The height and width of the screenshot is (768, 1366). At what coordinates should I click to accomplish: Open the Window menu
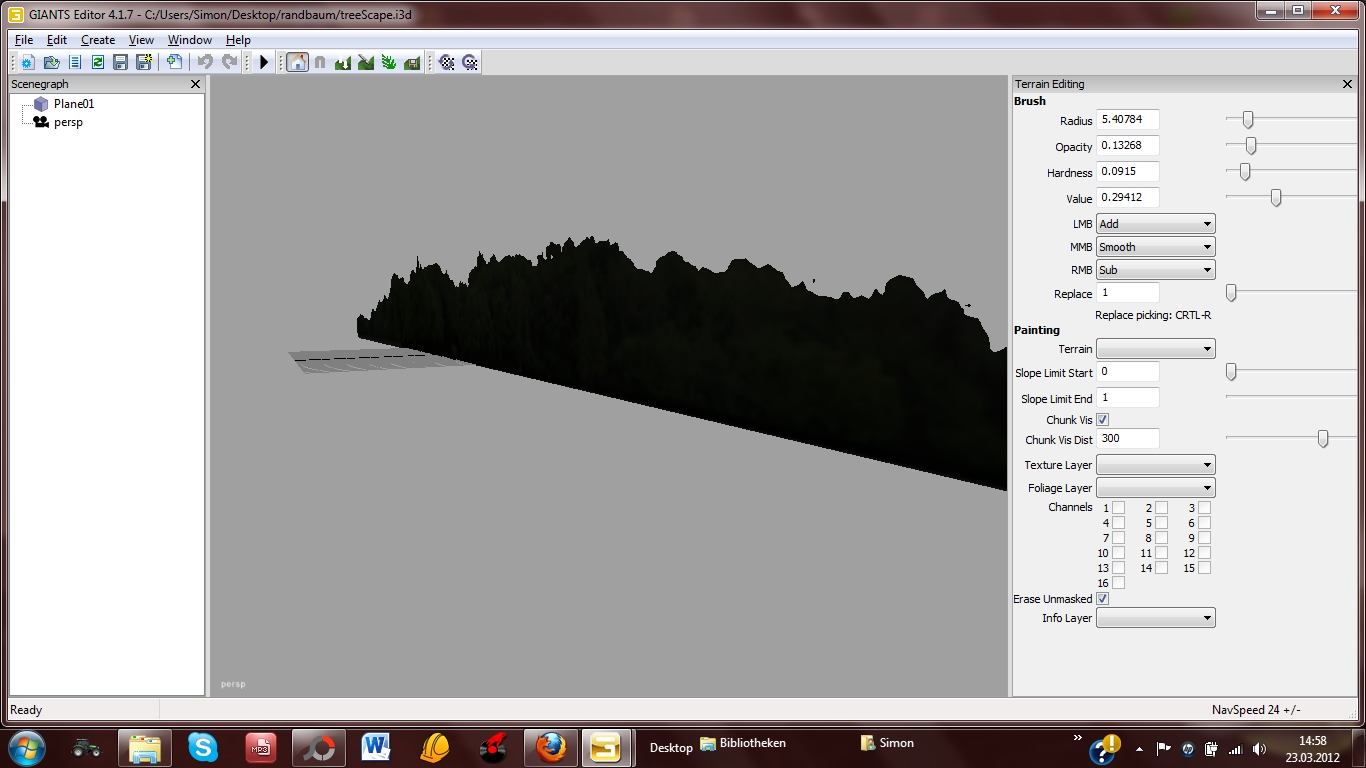tap(190, 40)
